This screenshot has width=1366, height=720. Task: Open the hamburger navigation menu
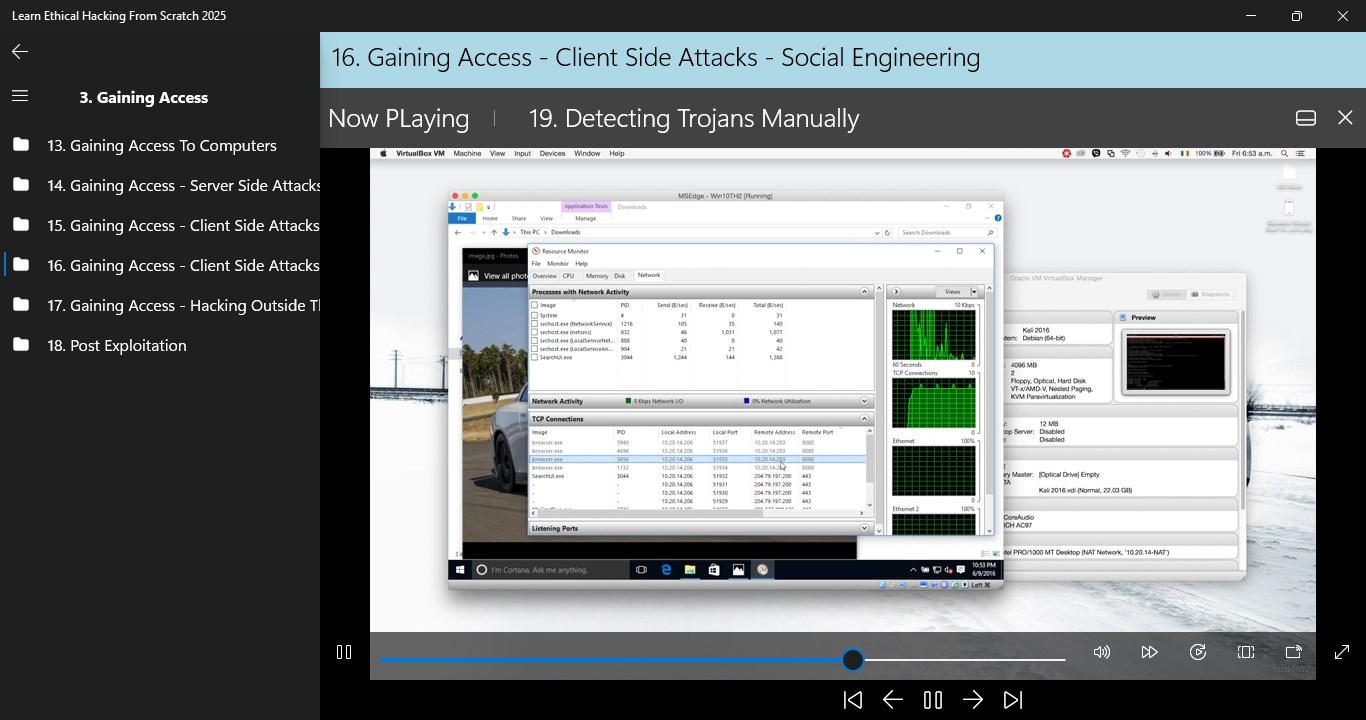point(19,95)
